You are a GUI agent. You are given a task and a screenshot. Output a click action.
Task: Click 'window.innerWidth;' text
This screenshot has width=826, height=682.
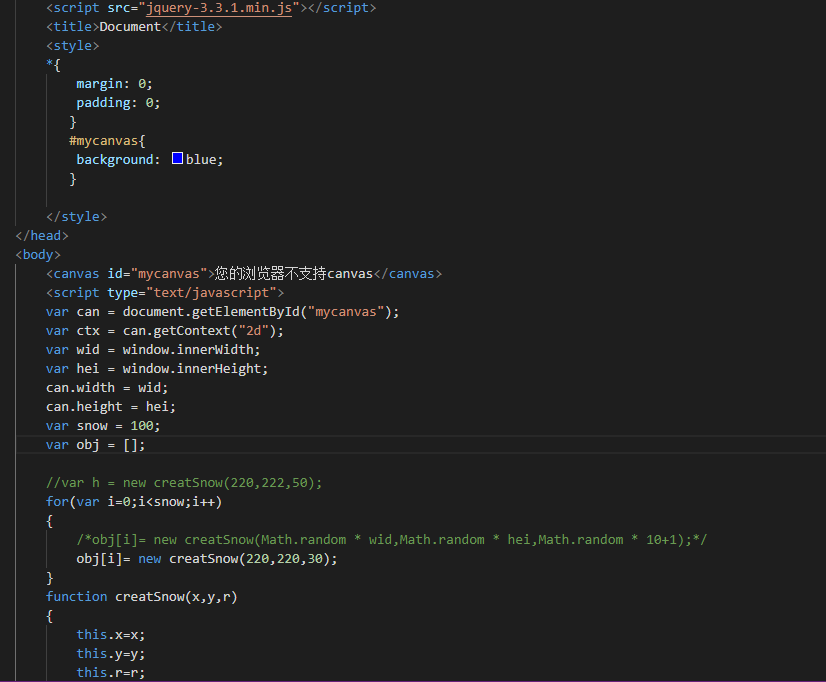click(191, 350)
